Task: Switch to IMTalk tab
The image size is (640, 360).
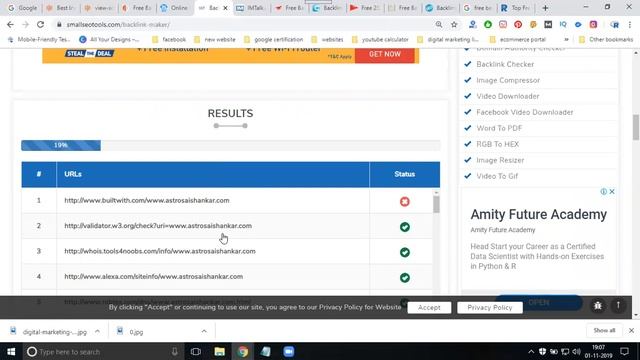Action: pyautogui.click(x=251, y=8)
